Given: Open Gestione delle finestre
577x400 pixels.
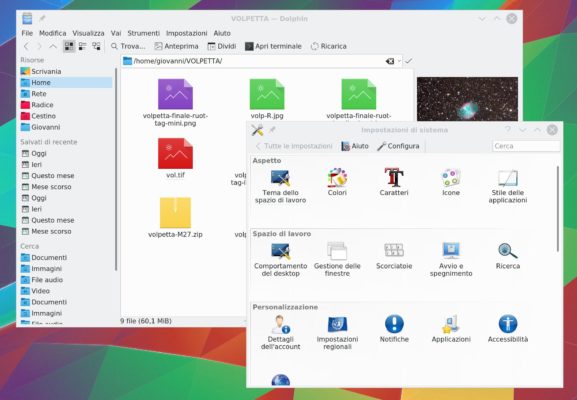Looking at the screenshot, I should coord(337,259).
